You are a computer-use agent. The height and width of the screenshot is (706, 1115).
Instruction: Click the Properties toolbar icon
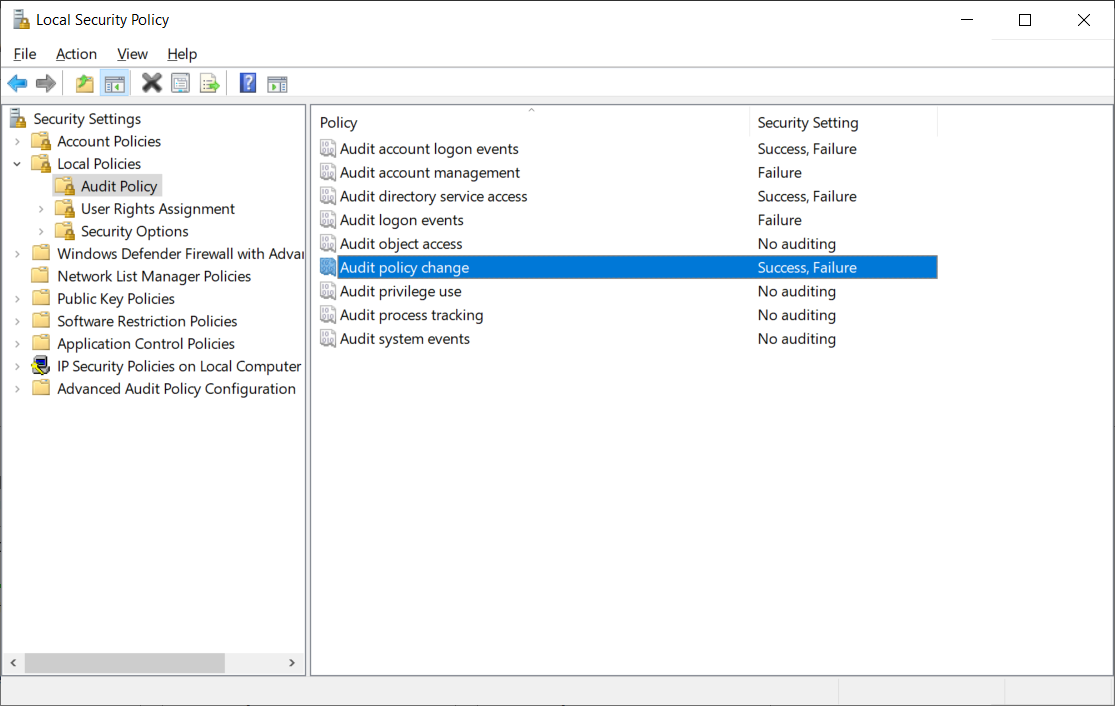(x=180, y=83)
